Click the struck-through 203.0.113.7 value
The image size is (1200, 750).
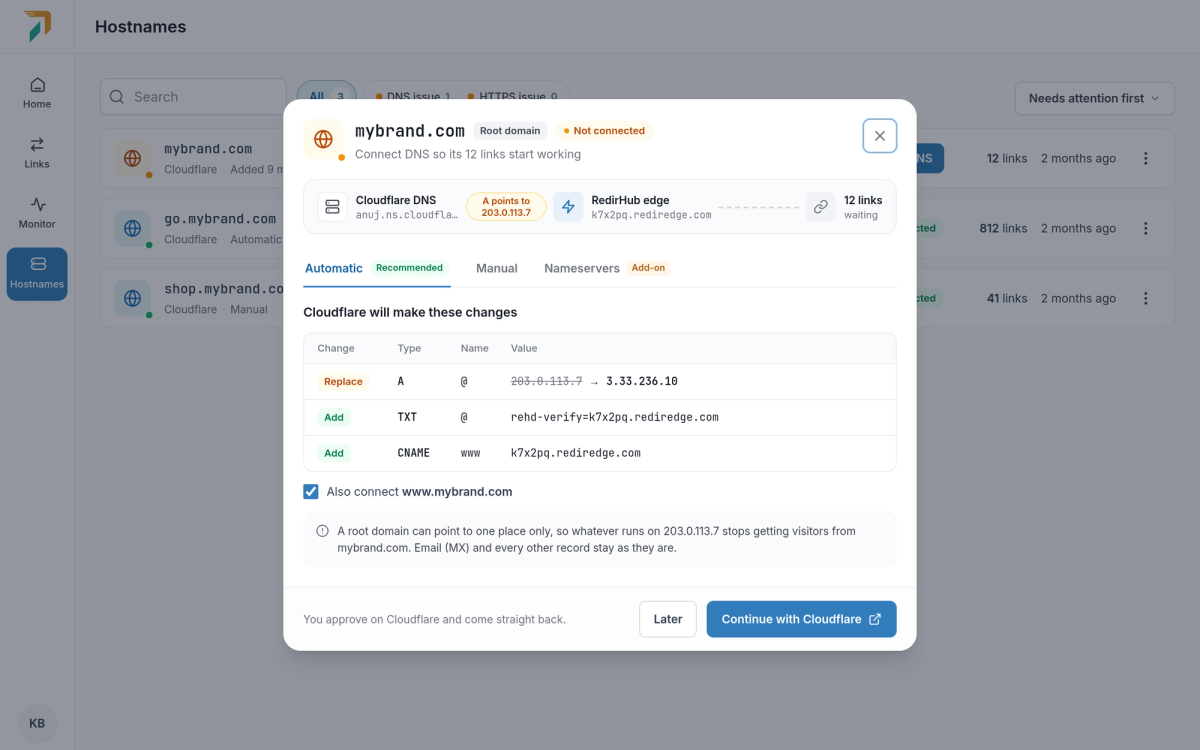547,382
